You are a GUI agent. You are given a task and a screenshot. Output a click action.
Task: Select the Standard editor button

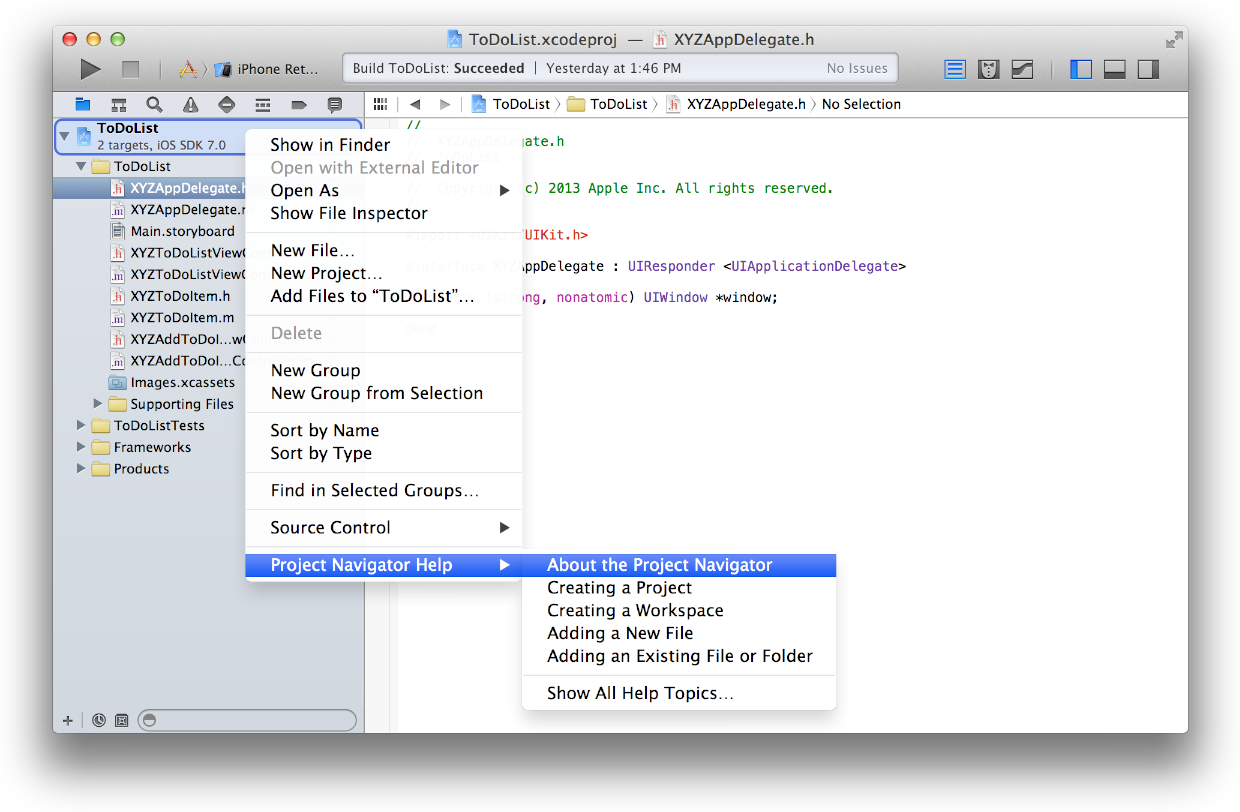coord(955,69)
